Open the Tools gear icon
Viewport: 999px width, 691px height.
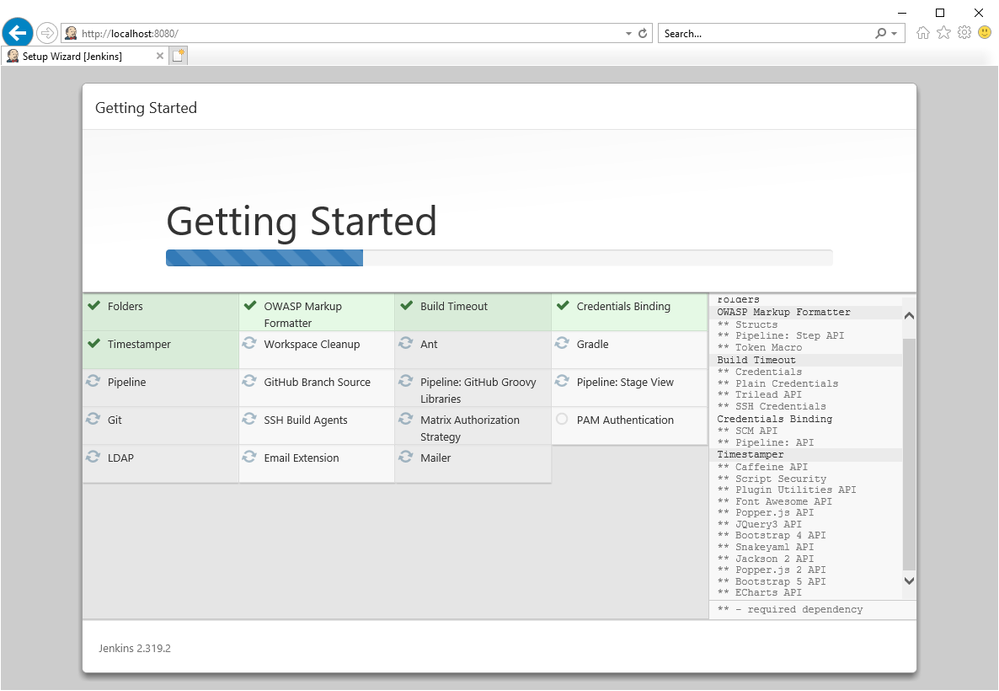965,32
